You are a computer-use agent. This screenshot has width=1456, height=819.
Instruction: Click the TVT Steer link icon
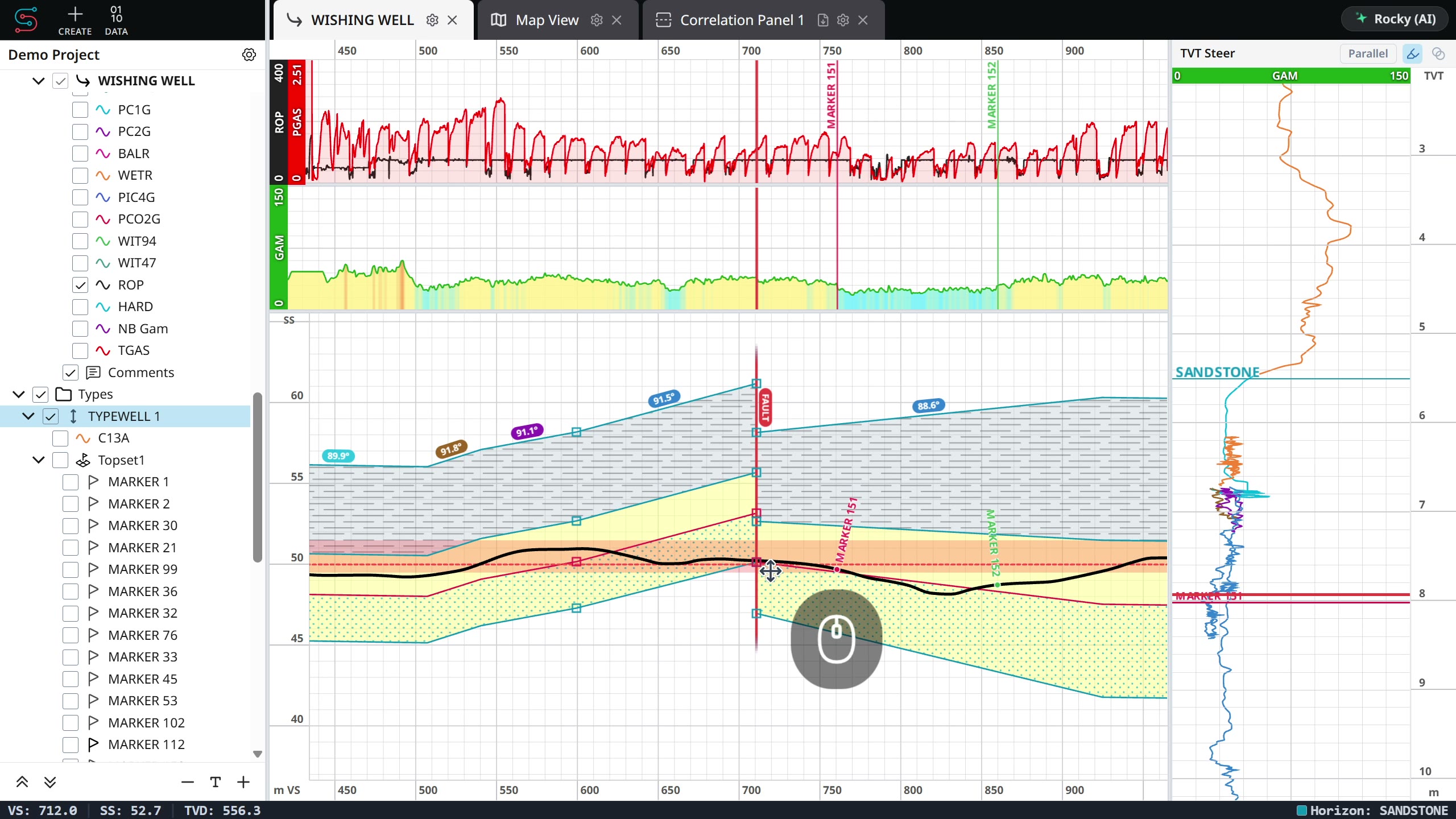pos(1438,53)
